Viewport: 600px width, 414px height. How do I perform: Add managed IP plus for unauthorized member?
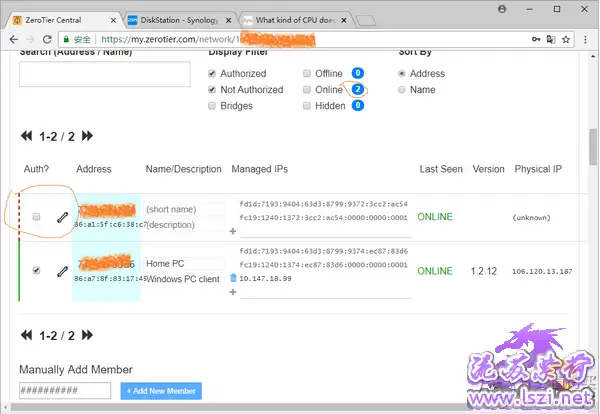pyautogui.click(x=233, y=231)
